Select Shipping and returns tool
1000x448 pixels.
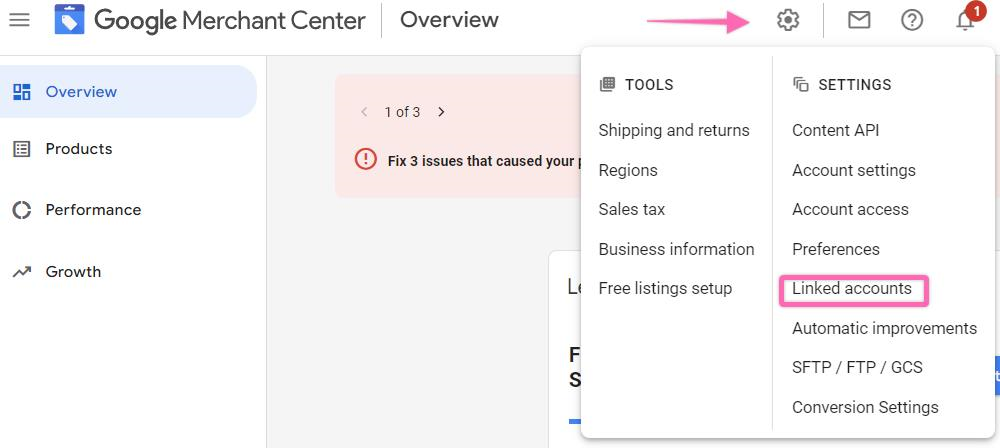tap(673, 130)
